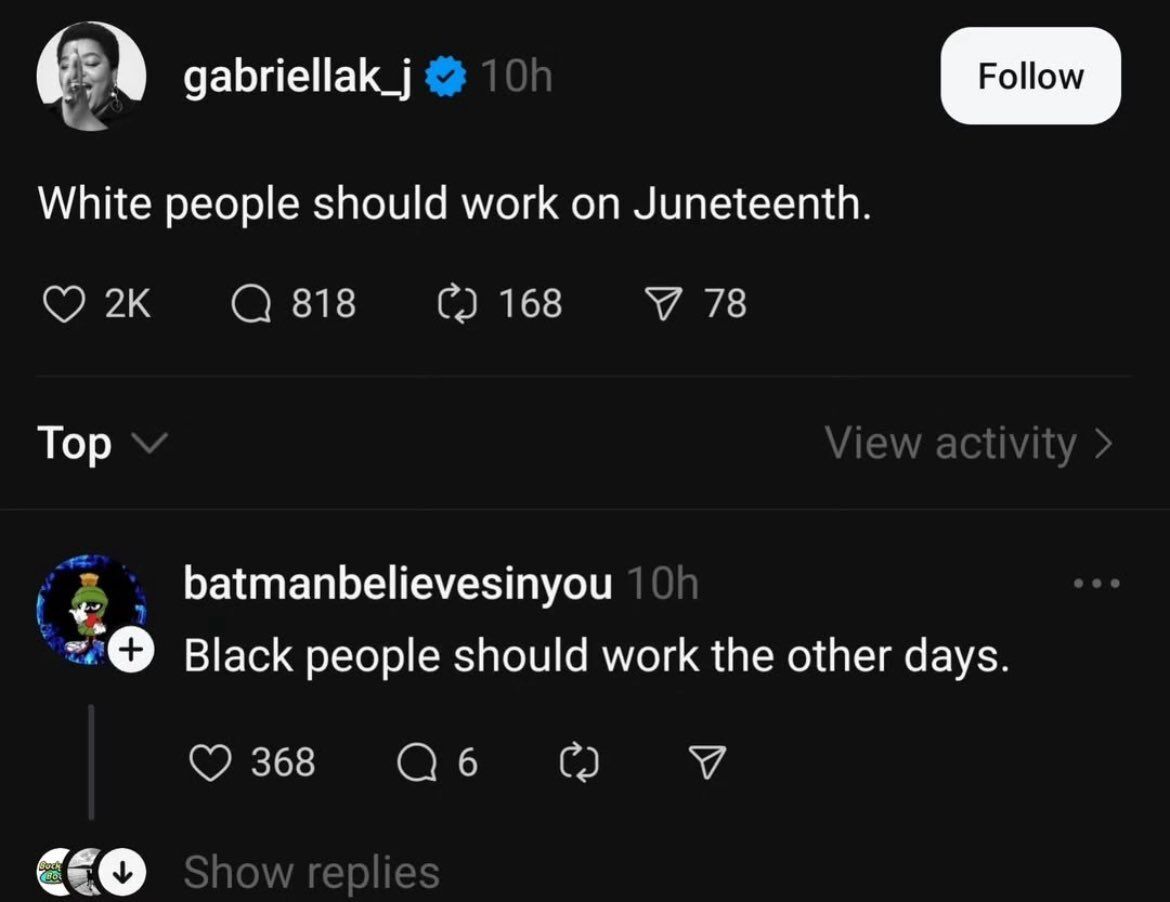Screen dimensions: 1170x902
Task: Follow batmanbelievesinyou with the plus badge
Action: 131,650
